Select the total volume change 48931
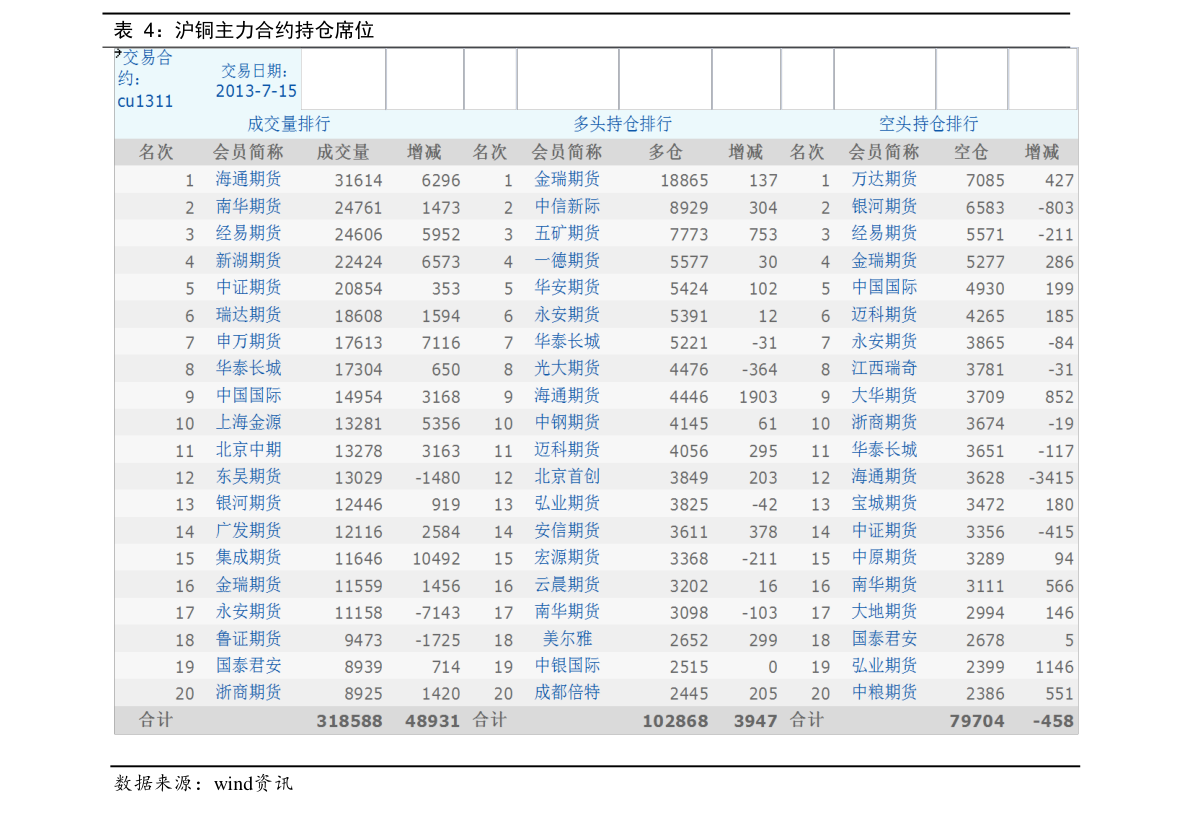Screen dimensions: 1191x814 click(432, 721)
